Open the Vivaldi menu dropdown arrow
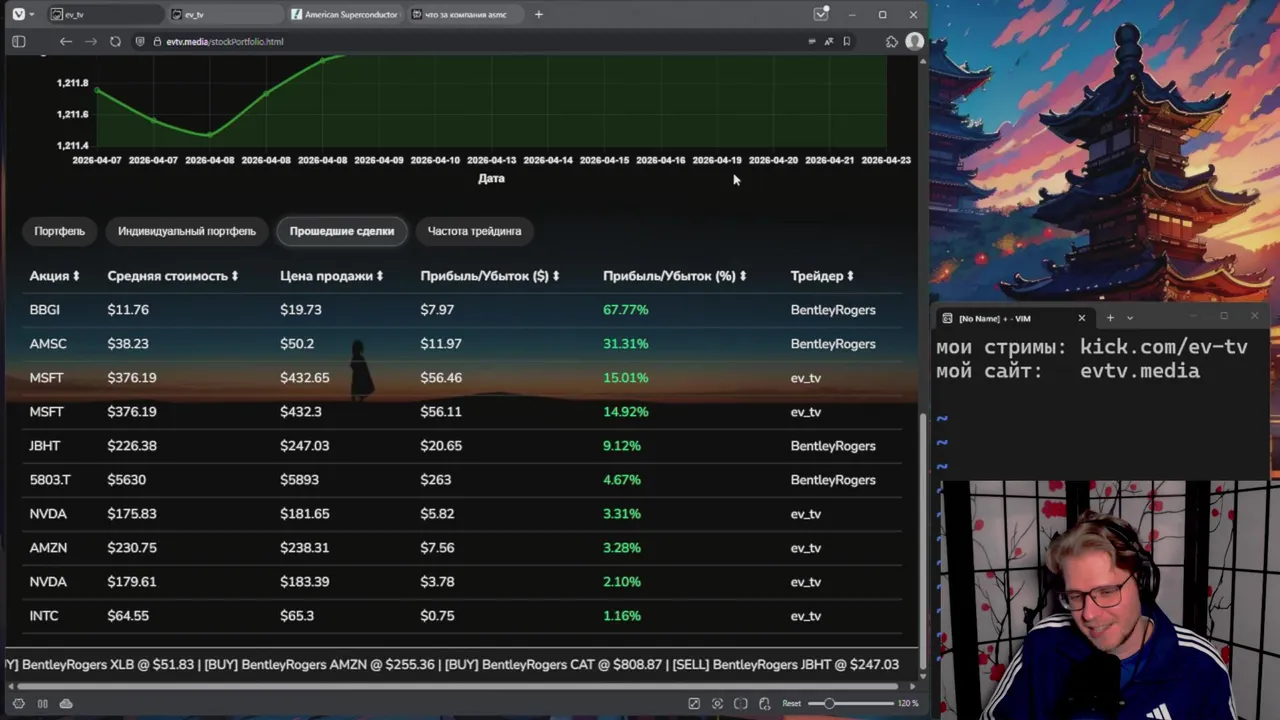1280x720 pixels. tap(32, 14)
